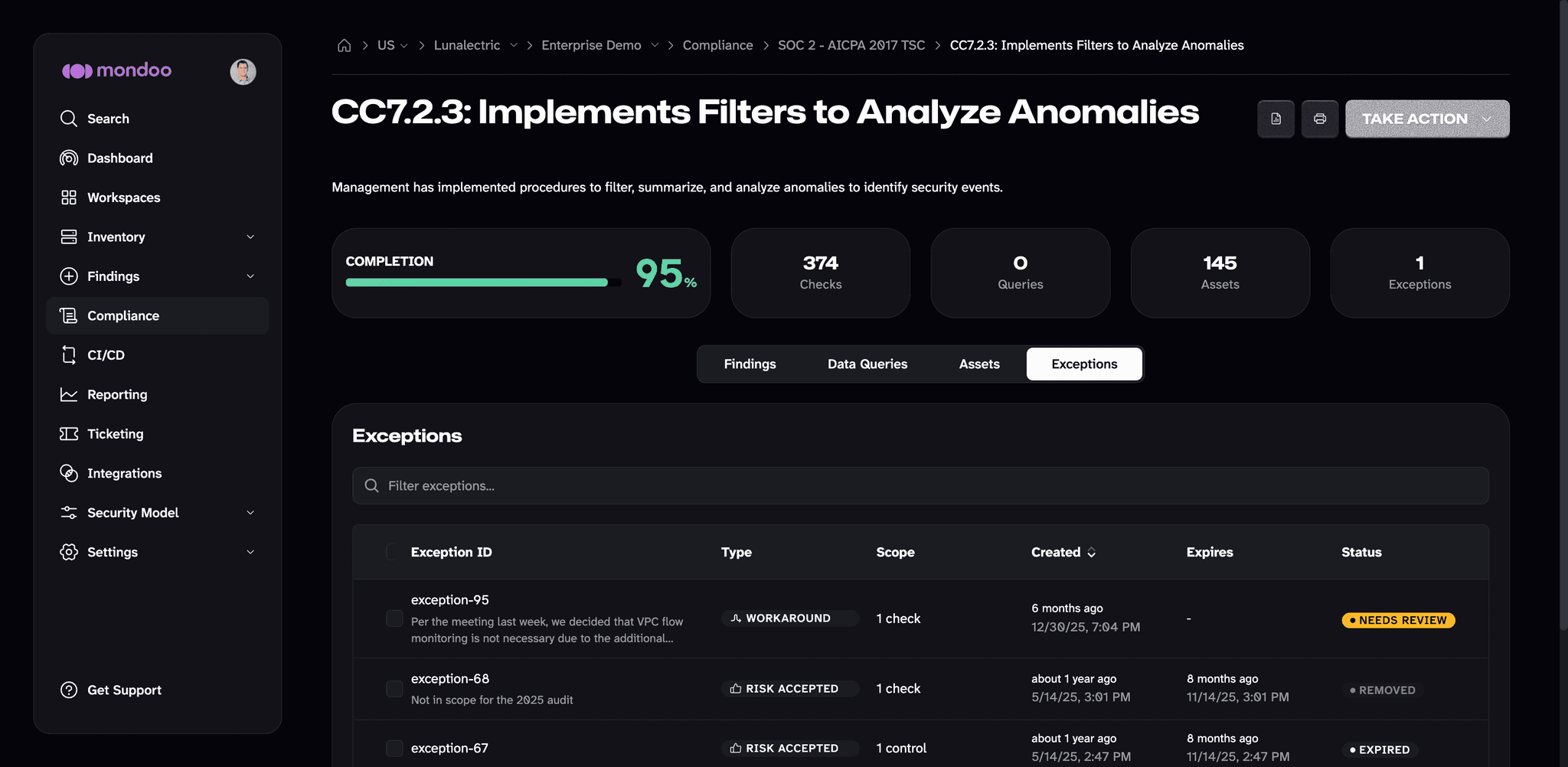
Task: Check the box for exception-67
Action: pyautogui.click(x=394, y=748)
